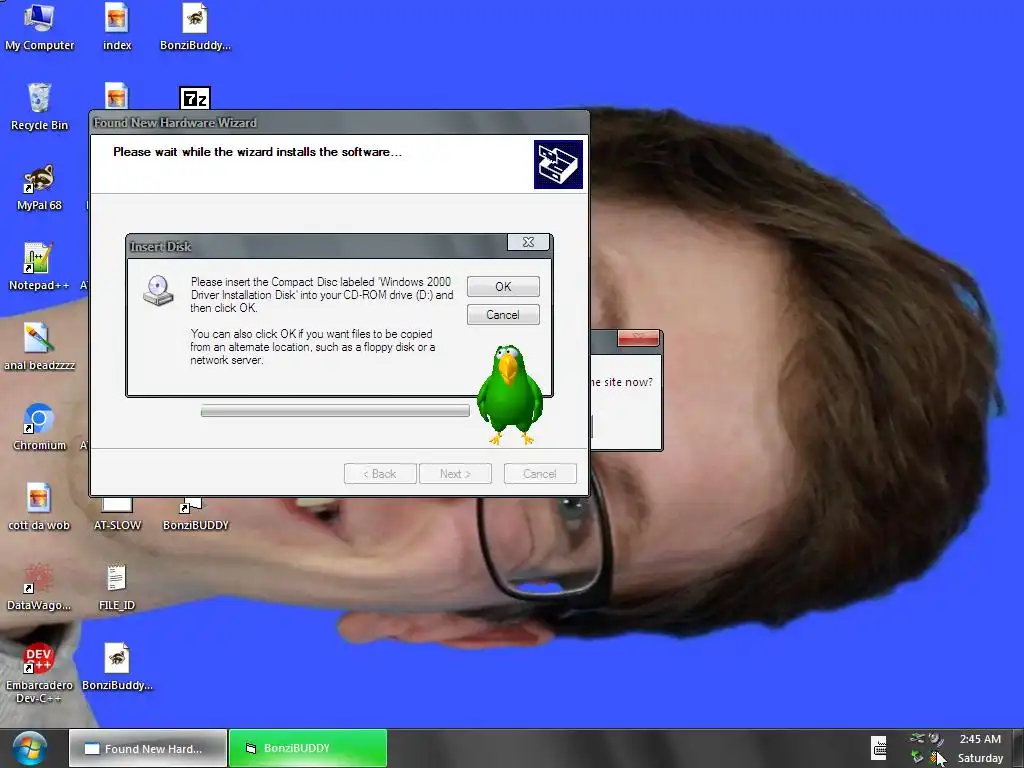Screen dimensions: 1024x768
Task: Click 'Please wait while the wizard installs' text
Action: tap(257, 152)
